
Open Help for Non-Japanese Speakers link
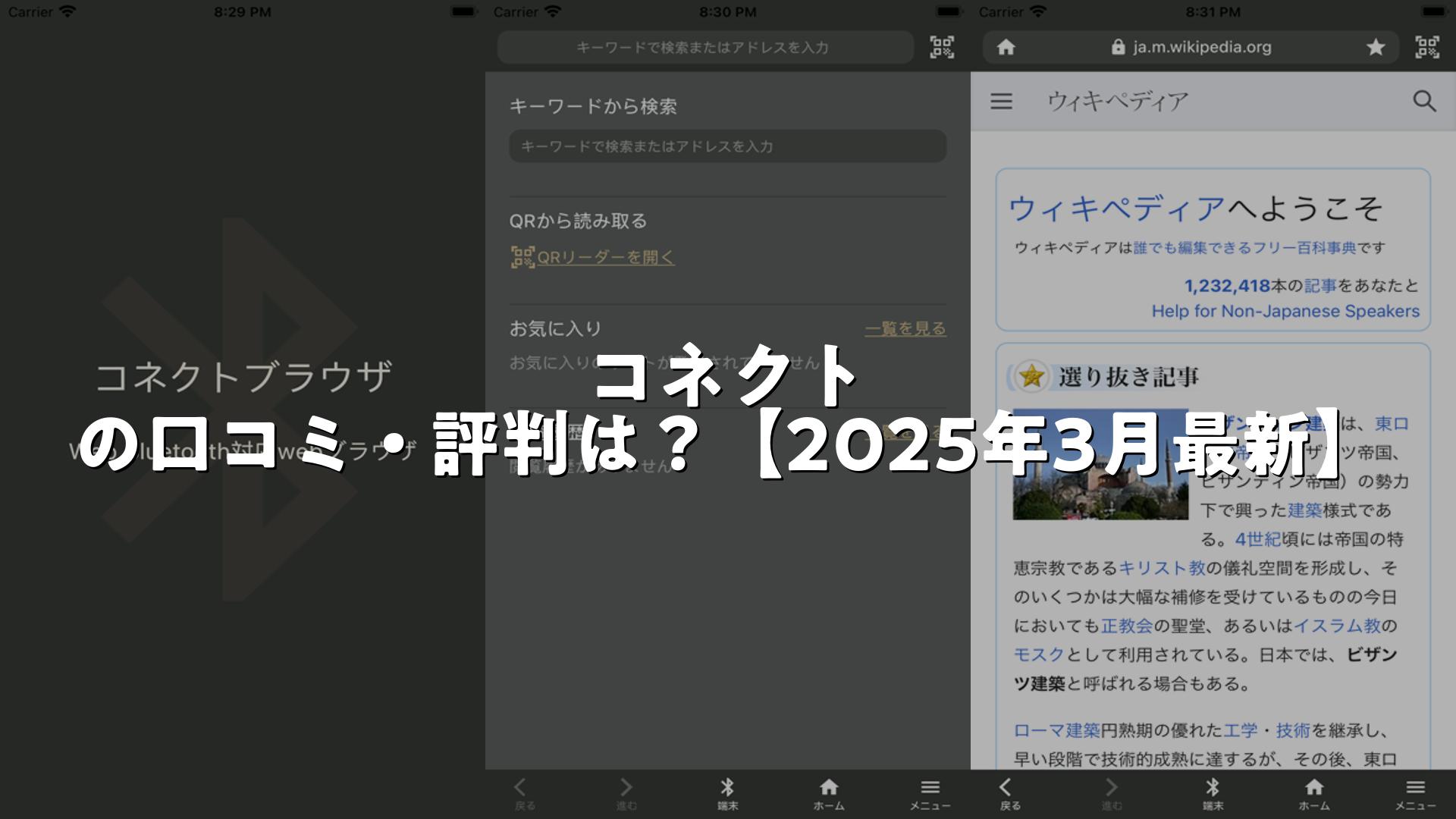tap(1285, 311)
